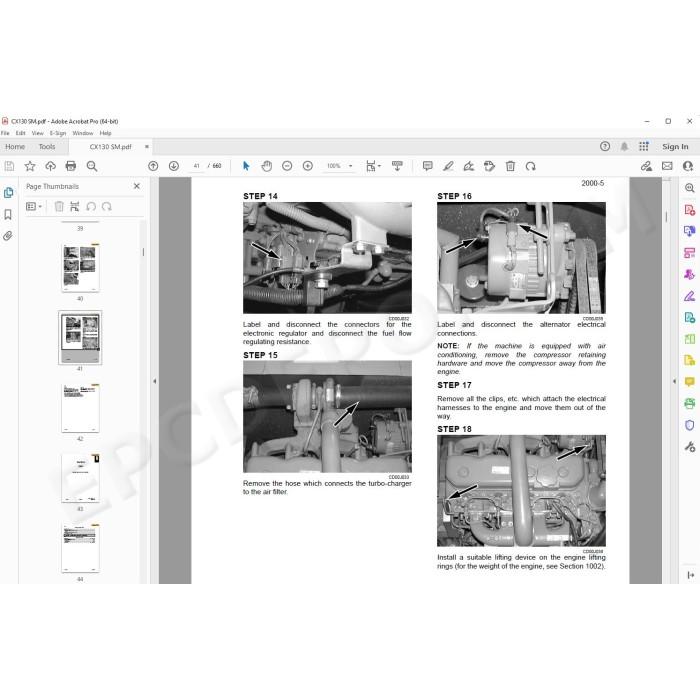Select the Highlight text pen tool
The height and width of the screenshot is (700, 700).
click(x=448, y=166)
